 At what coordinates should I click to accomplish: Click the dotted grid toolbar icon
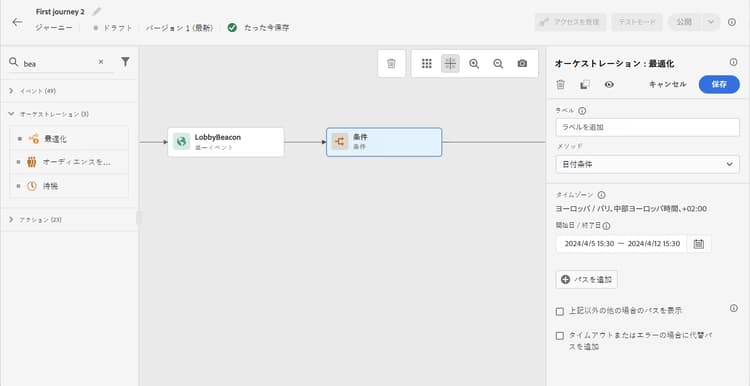pyautogui.click(x=427, y=64)
